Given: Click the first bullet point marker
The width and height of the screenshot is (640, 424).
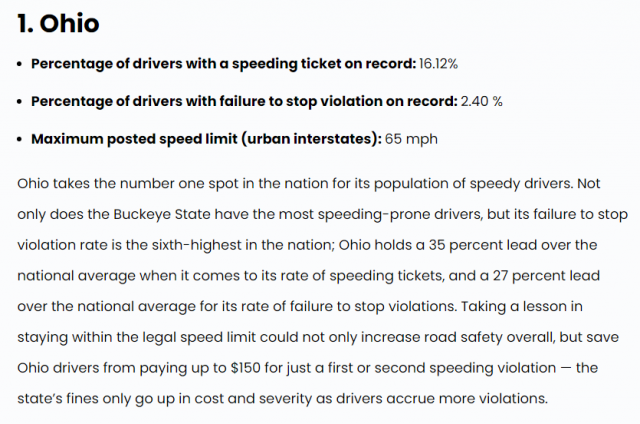Looking at the screenshot, I should (x=20, y=64).
